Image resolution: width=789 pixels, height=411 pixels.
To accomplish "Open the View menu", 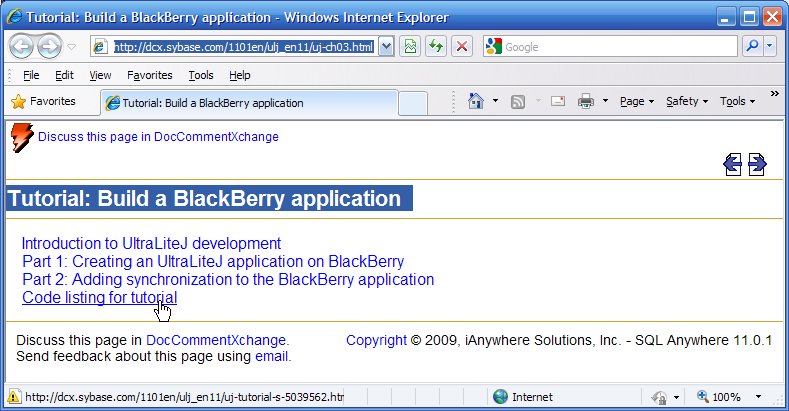I will point(100,75).
